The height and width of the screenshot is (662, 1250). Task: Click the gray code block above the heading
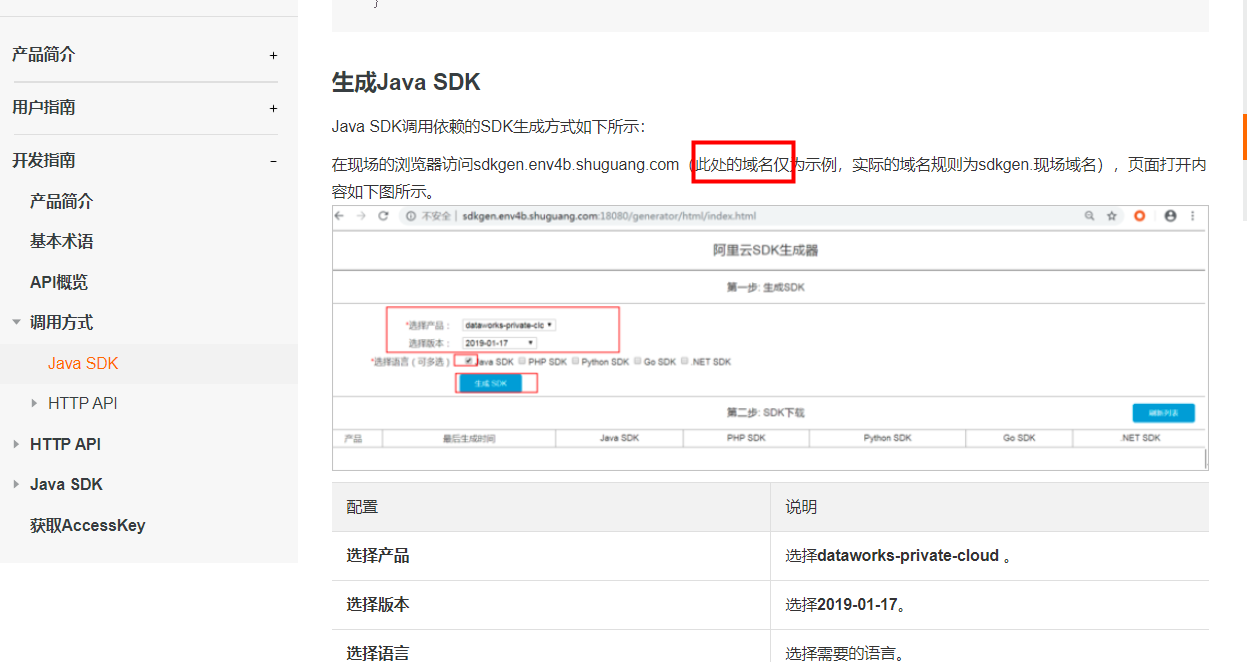[770, 16]
